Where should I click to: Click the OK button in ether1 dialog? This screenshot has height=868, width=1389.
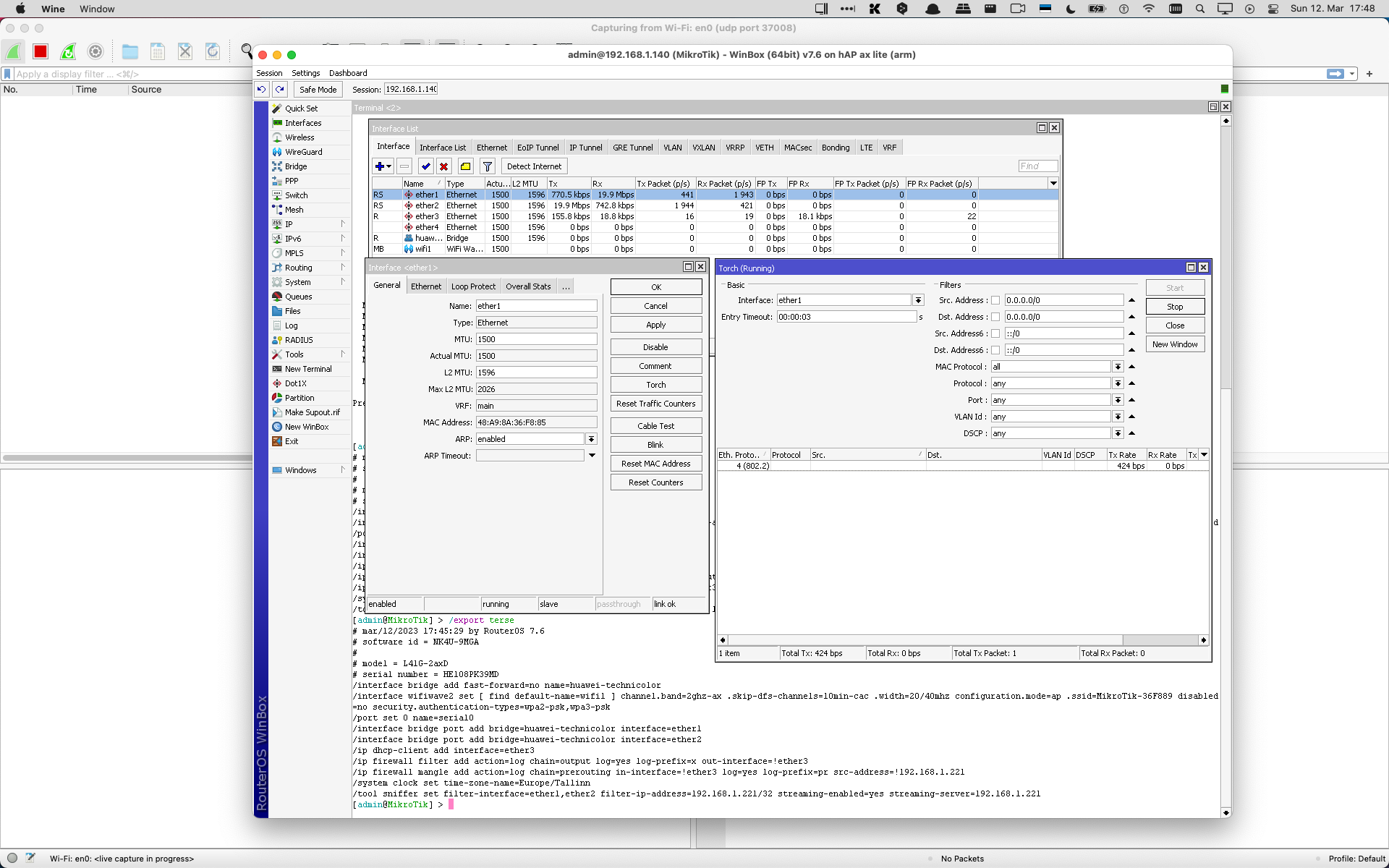click(656, 287)
